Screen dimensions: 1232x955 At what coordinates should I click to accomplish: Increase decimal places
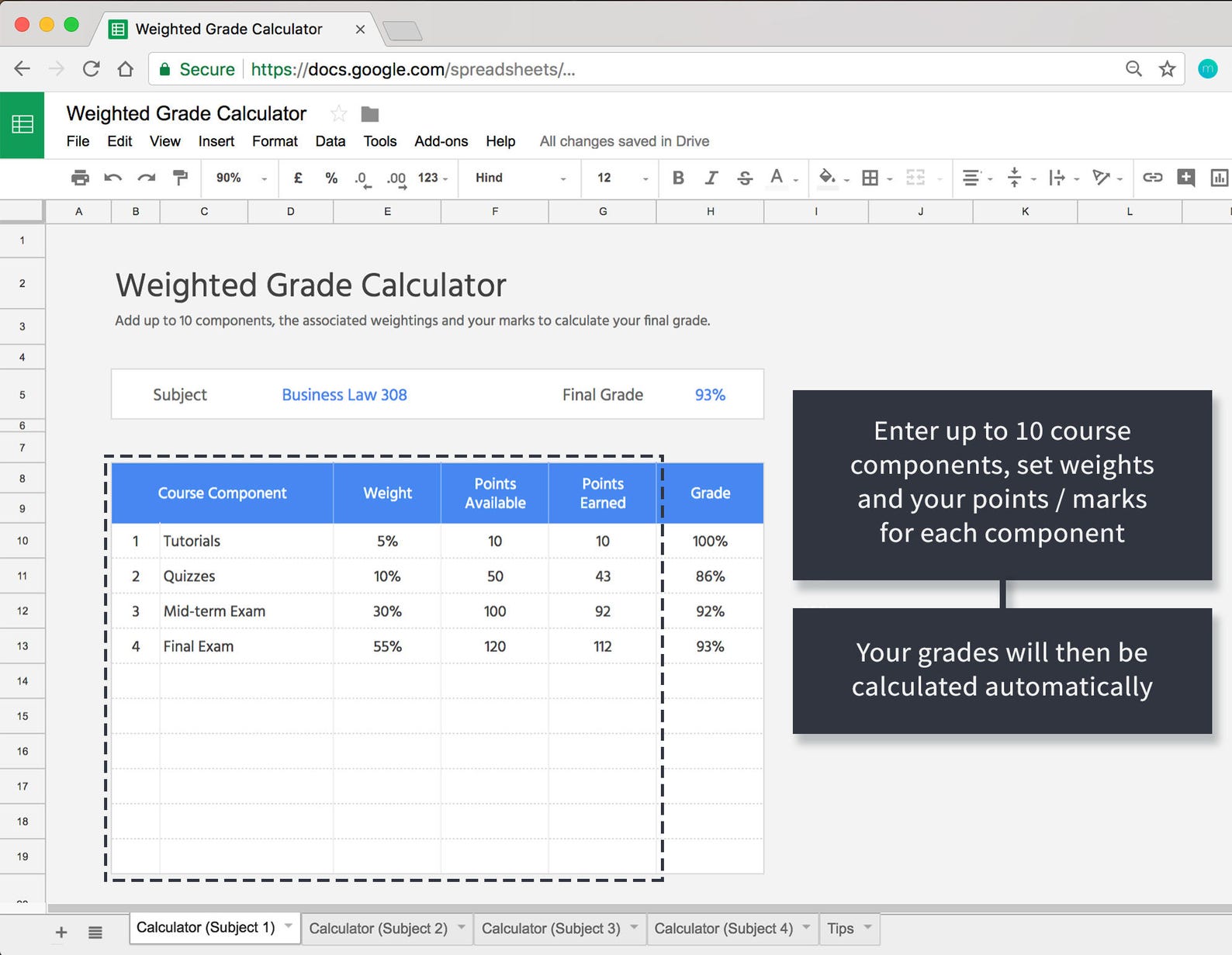click(x=396, y=178)
